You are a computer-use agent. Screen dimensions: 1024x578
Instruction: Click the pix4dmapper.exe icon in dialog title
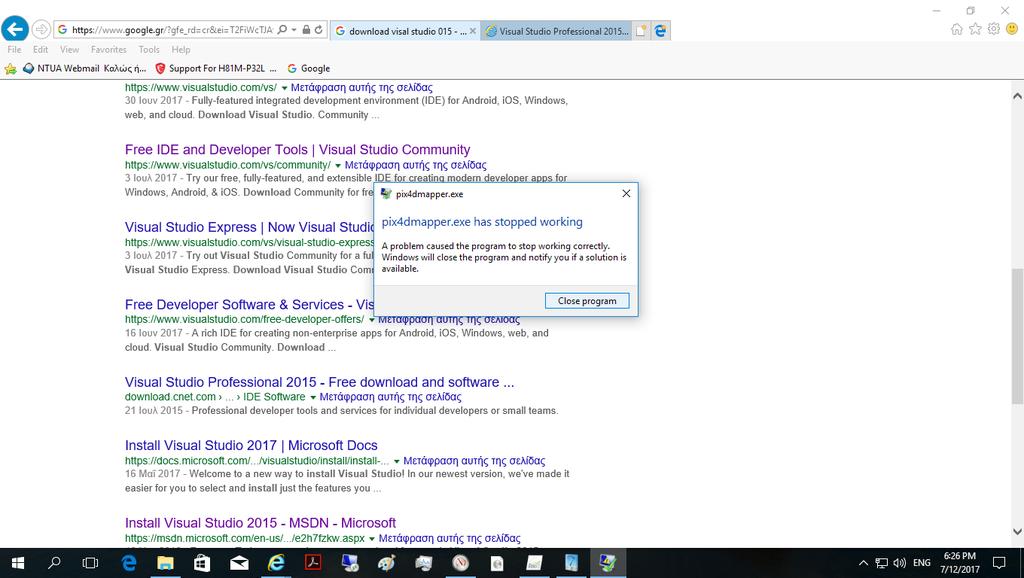click(386, 194)
